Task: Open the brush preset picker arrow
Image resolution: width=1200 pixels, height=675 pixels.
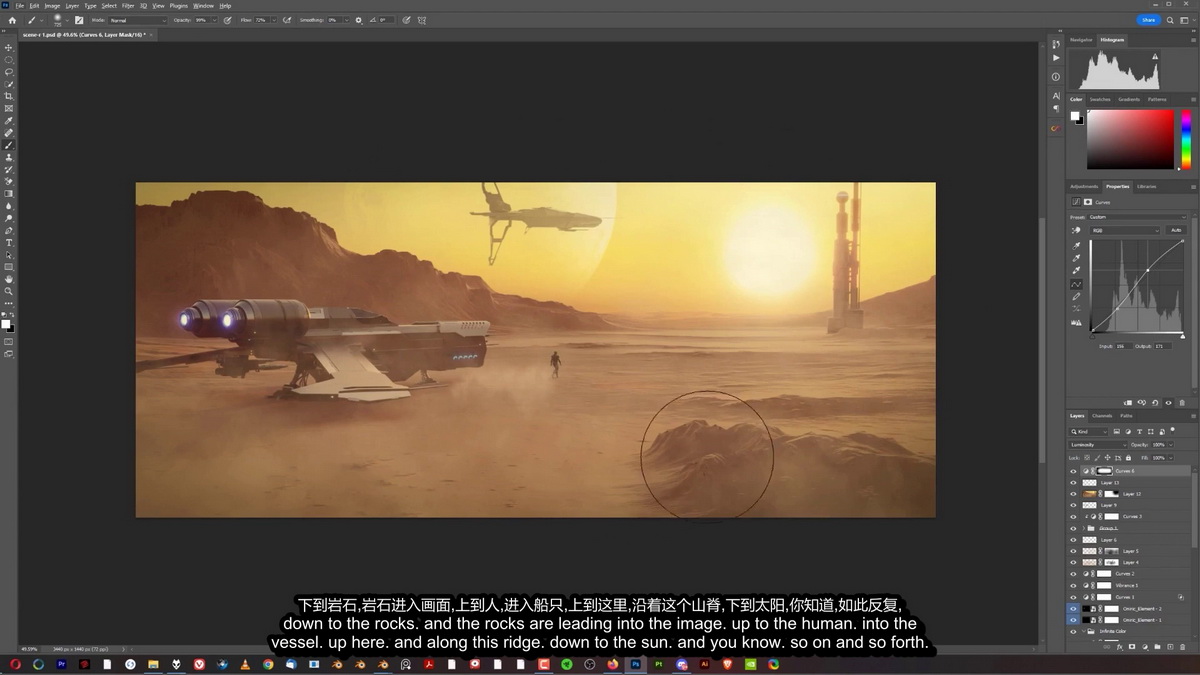Action: [x=66, y=20]
